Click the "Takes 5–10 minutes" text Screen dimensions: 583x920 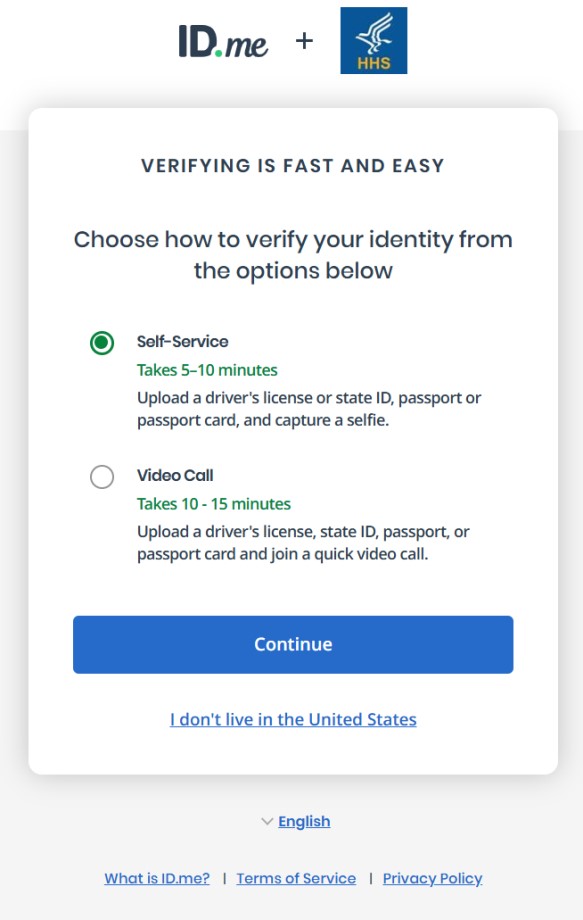click(208, 370)
